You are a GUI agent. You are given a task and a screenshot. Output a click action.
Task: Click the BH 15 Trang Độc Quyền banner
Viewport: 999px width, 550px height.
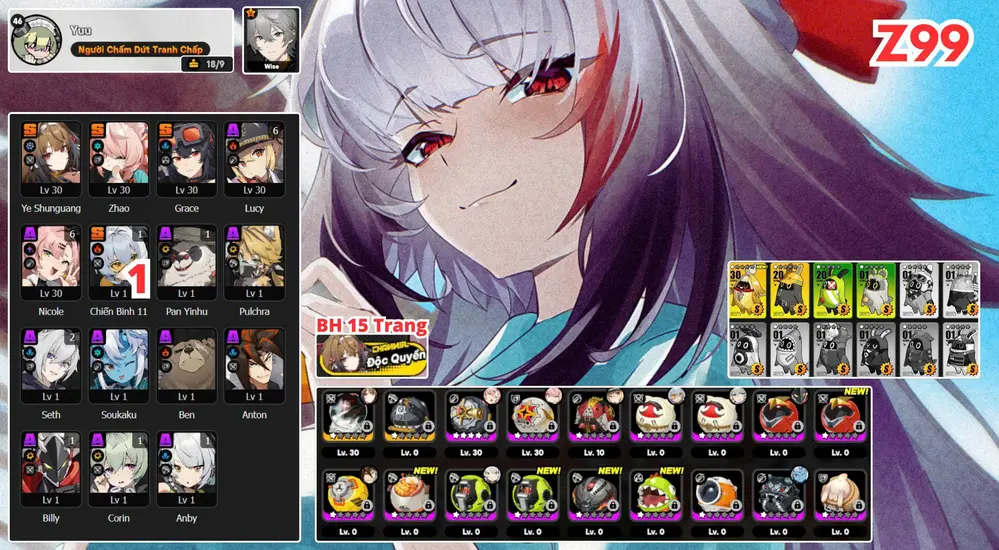pos(372,348)
